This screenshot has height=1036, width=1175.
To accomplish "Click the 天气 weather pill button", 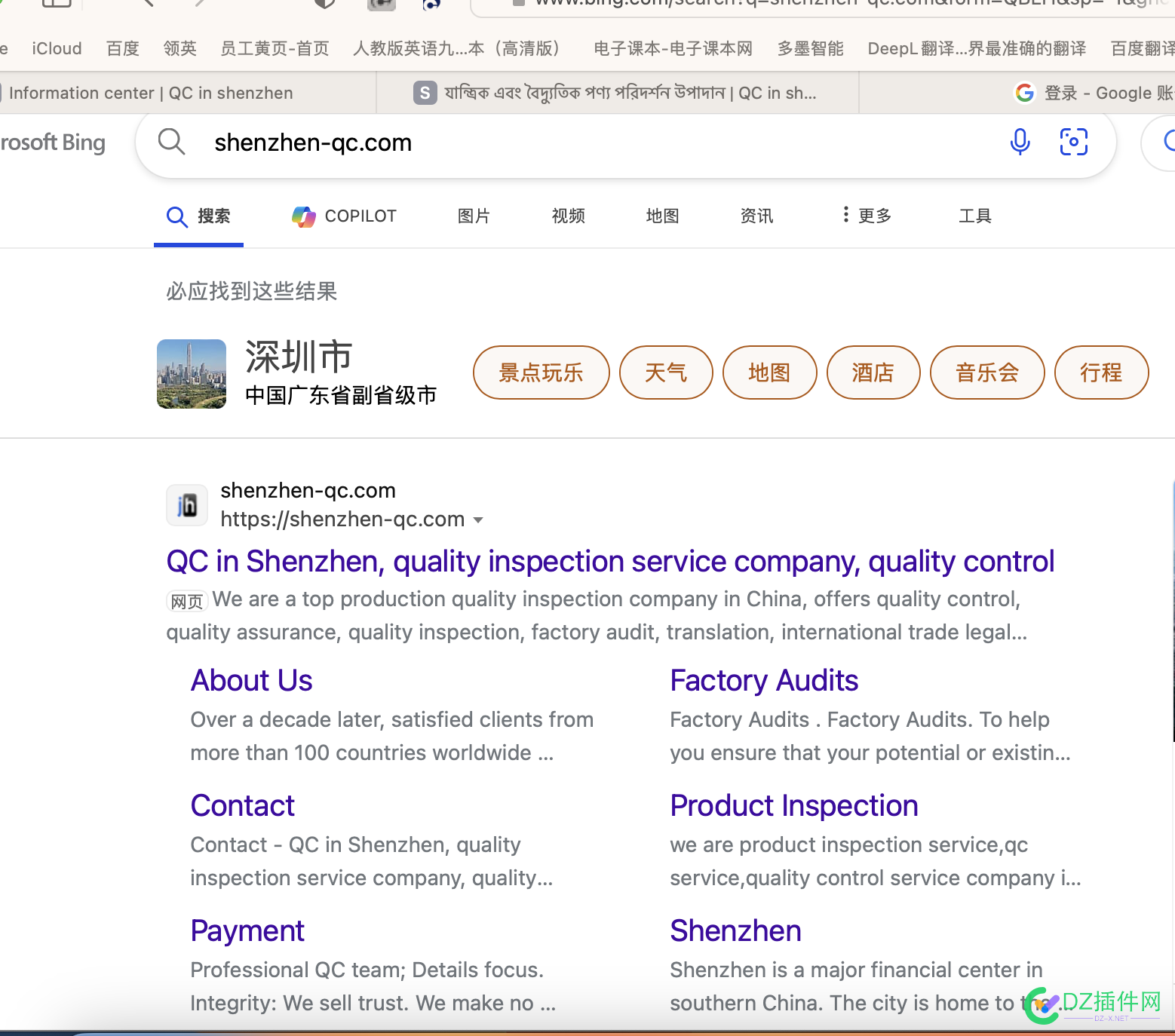I will click(666, 372).
